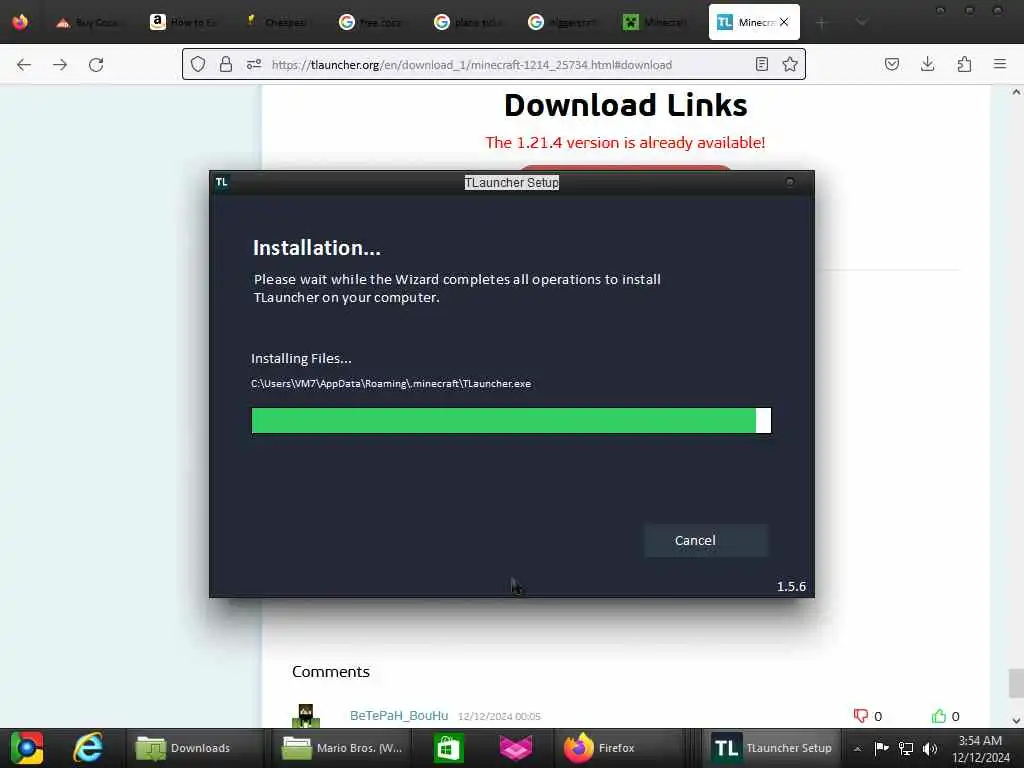Image resolution: width=1024 pixels, height=768 pixels.
Task: Cancel the TLauncher installation
Action: pyautogui.click(x=705, y=541)
